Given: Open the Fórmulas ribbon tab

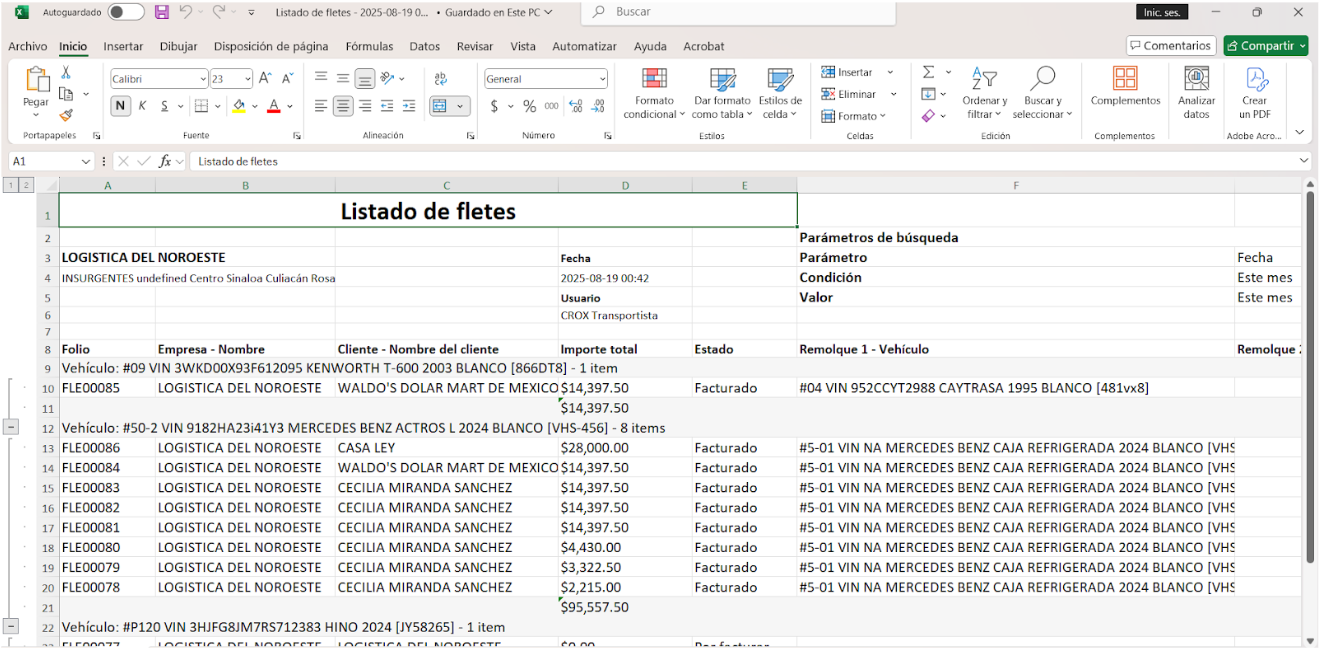Looking at the screenshot, I should pyautogui.click(x=369, y=46).
